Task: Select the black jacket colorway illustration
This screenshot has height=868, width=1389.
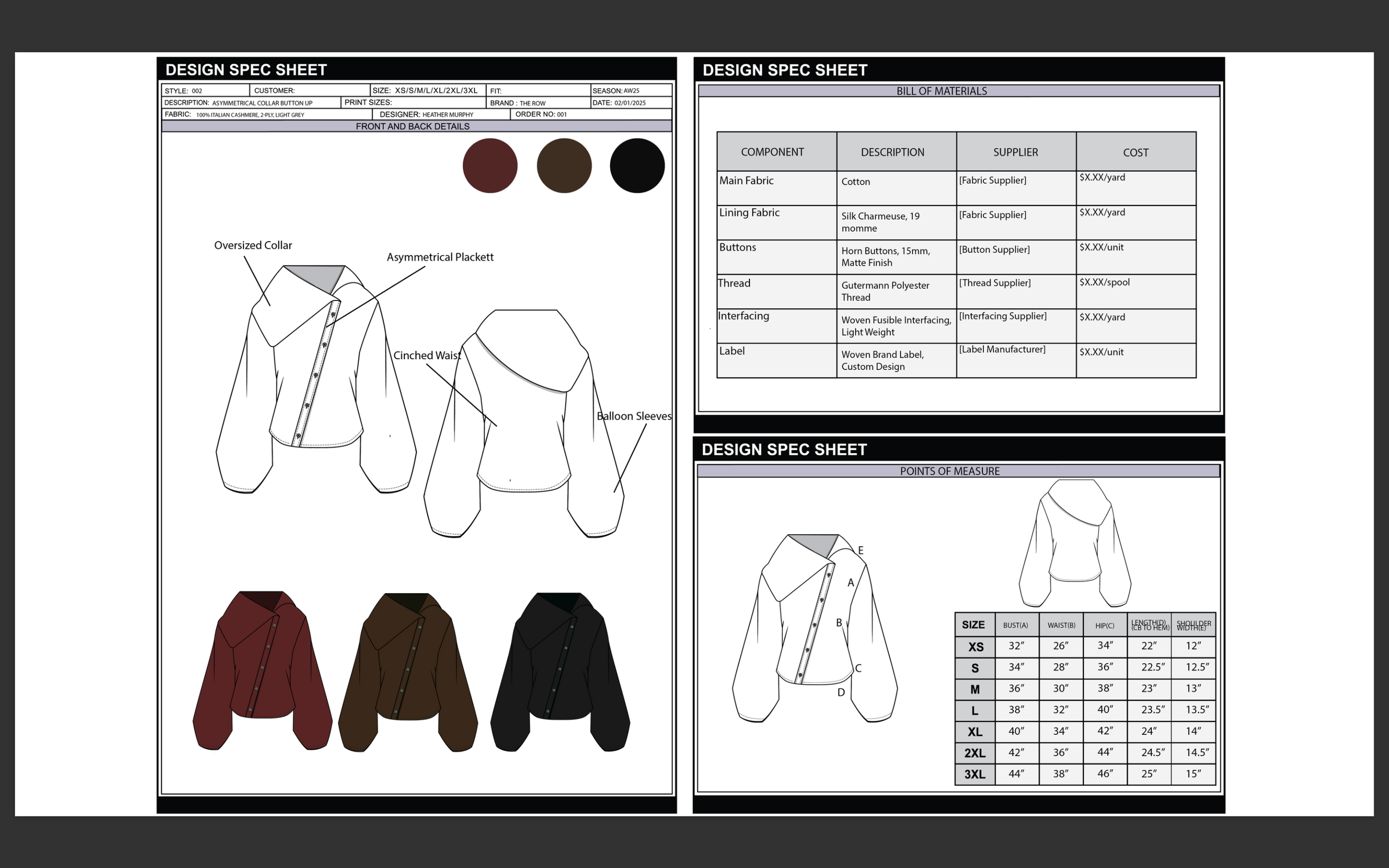Action: 560,671
